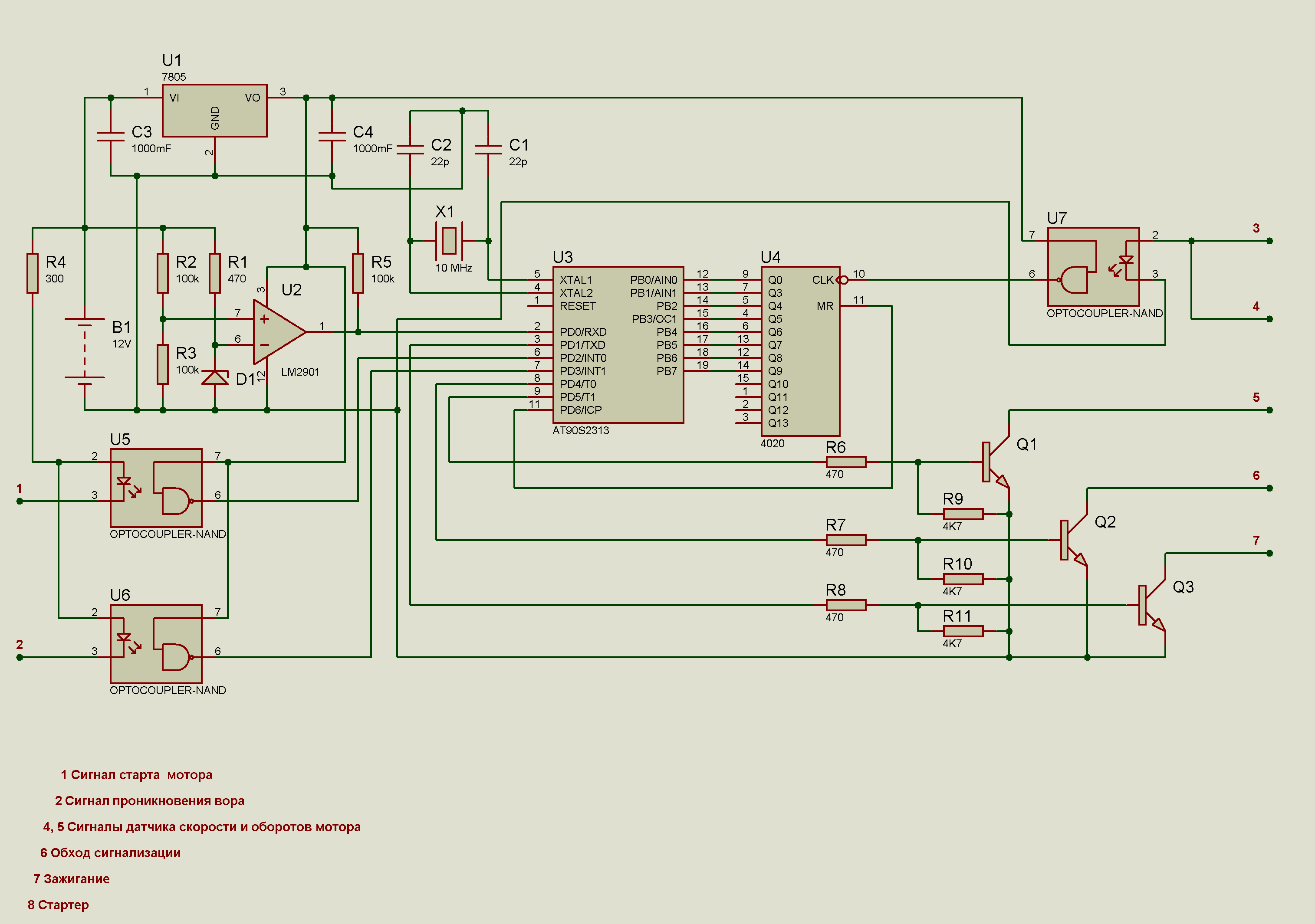Select the B1 12V battery symbol
The width and height of the screenshot is (1315, 924).
coord(85,351)
